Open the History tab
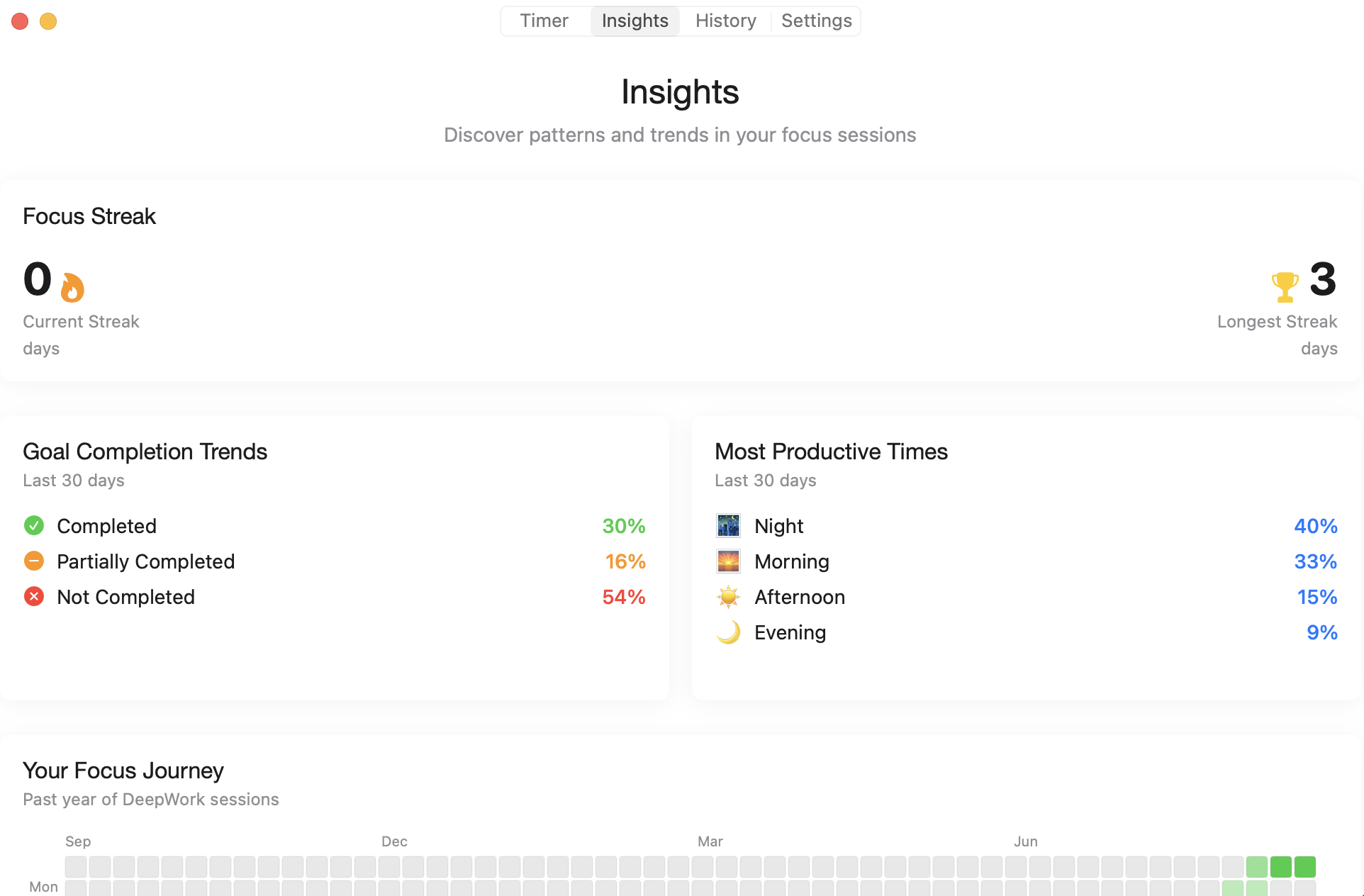This screenshot has height=896, width=1364. [x=725, y=21]
